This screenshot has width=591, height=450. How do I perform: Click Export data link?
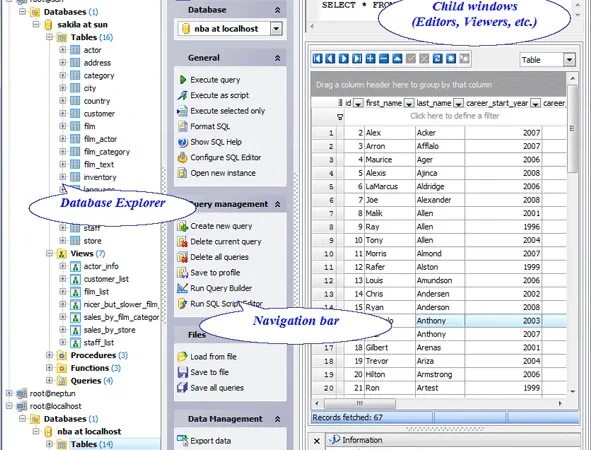(211, 441)
